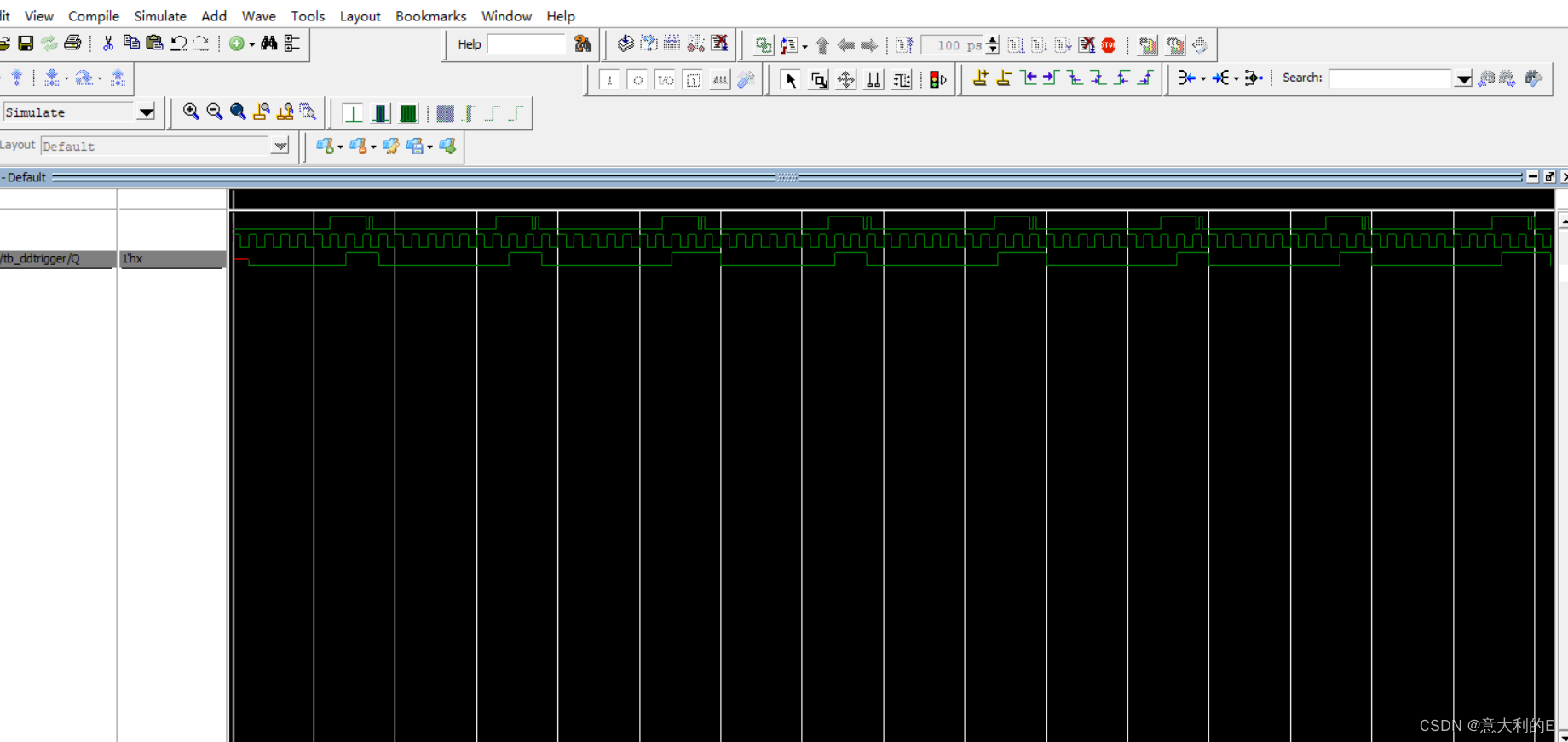Focus the Help search input field
Image resolution: width=1568 pixels, height=742 pixels.
point(527,44)
